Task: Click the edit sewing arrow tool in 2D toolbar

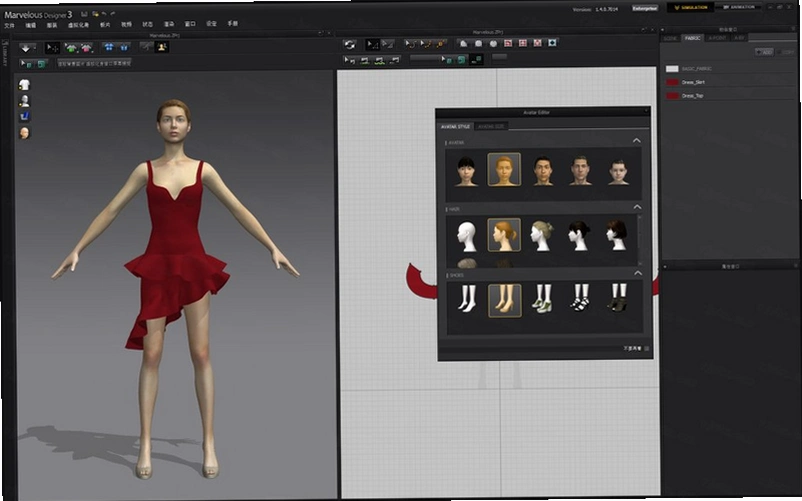Action: pos(350,61)
